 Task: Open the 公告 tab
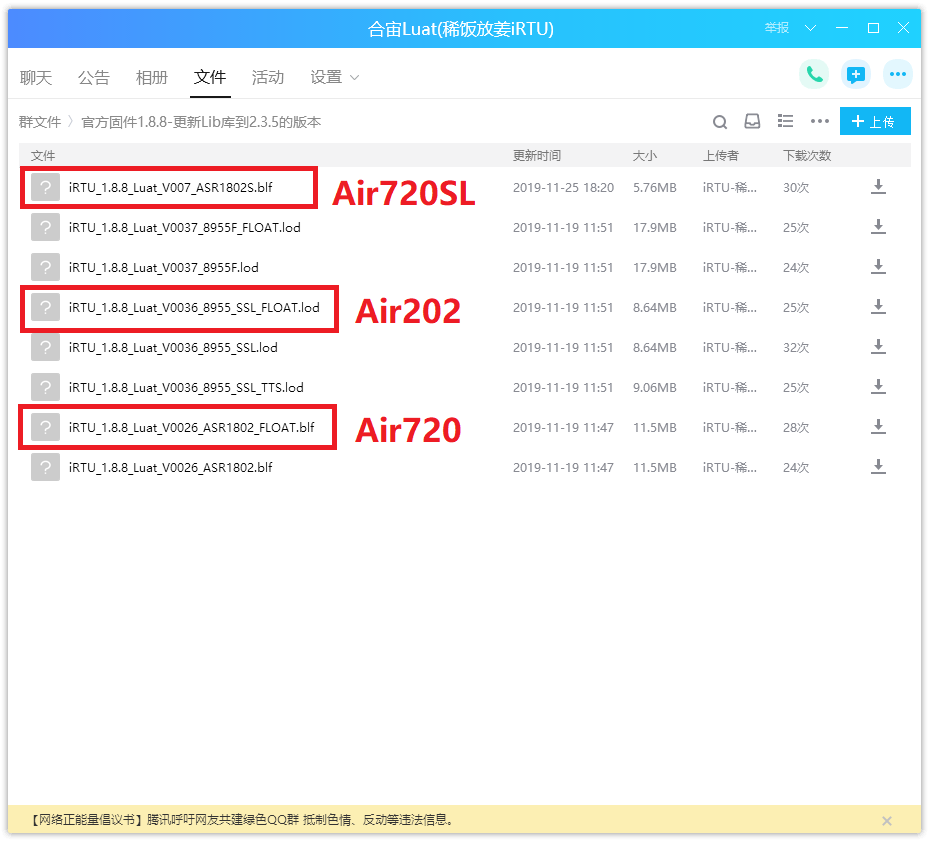94,77
